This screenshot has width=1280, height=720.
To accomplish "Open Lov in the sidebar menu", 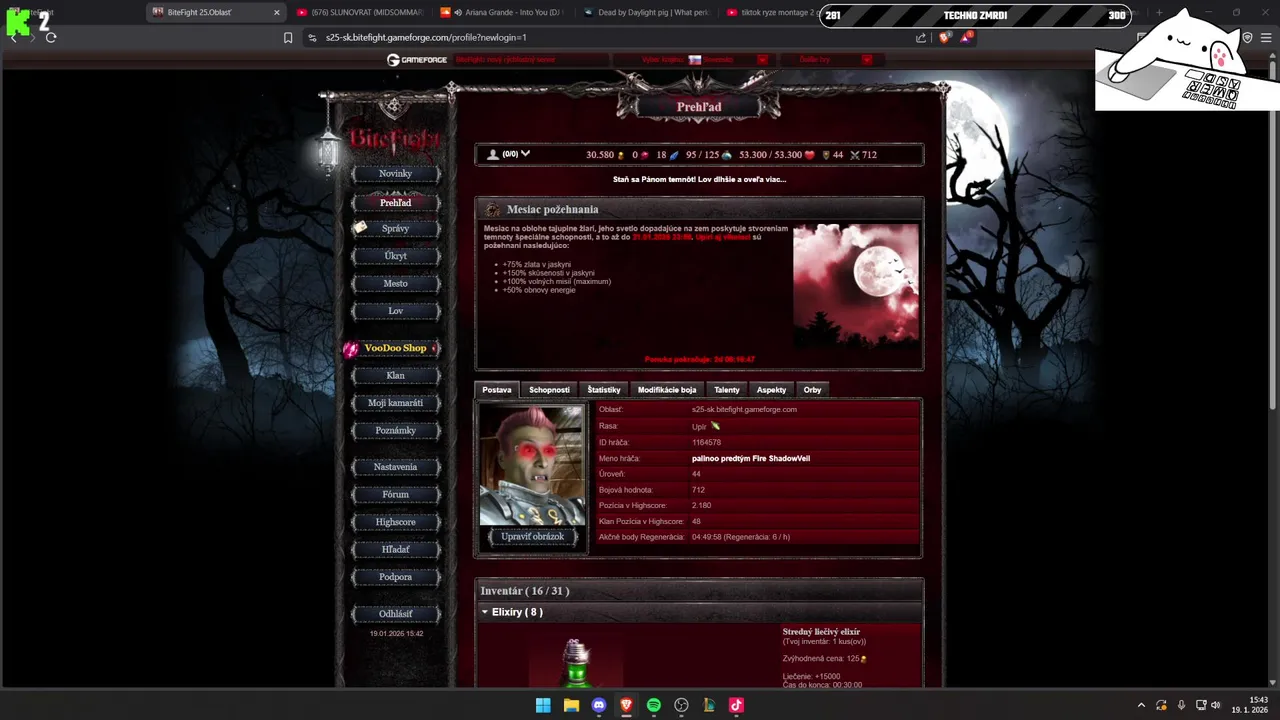I will pyautogui.click(x=396, y=311).
